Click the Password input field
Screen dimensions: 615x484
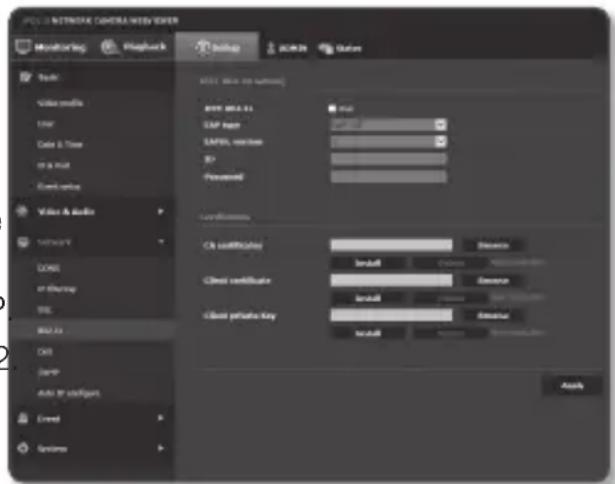[x=389, y=176]
